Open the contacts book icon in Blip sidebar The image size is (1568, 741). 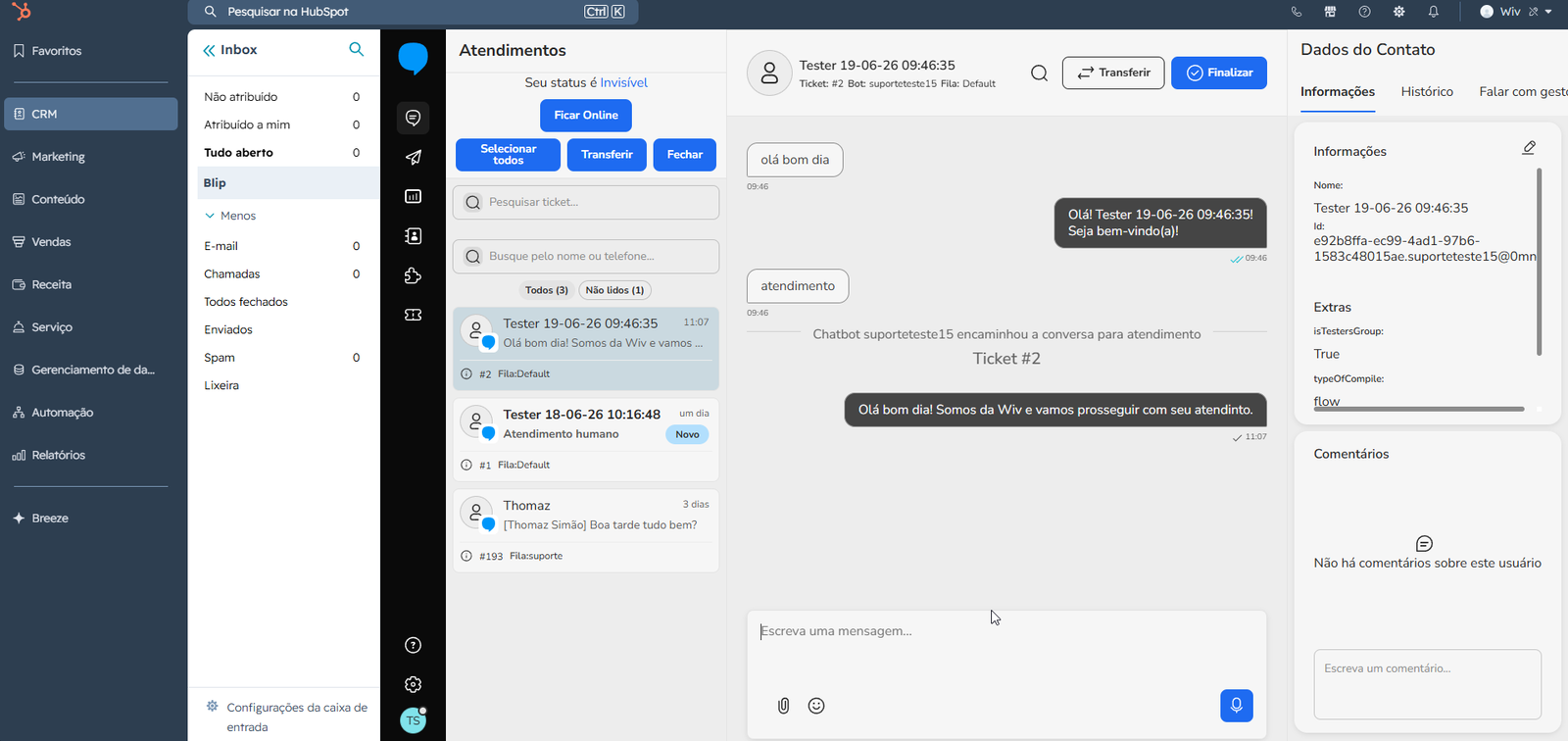[414, 236]
